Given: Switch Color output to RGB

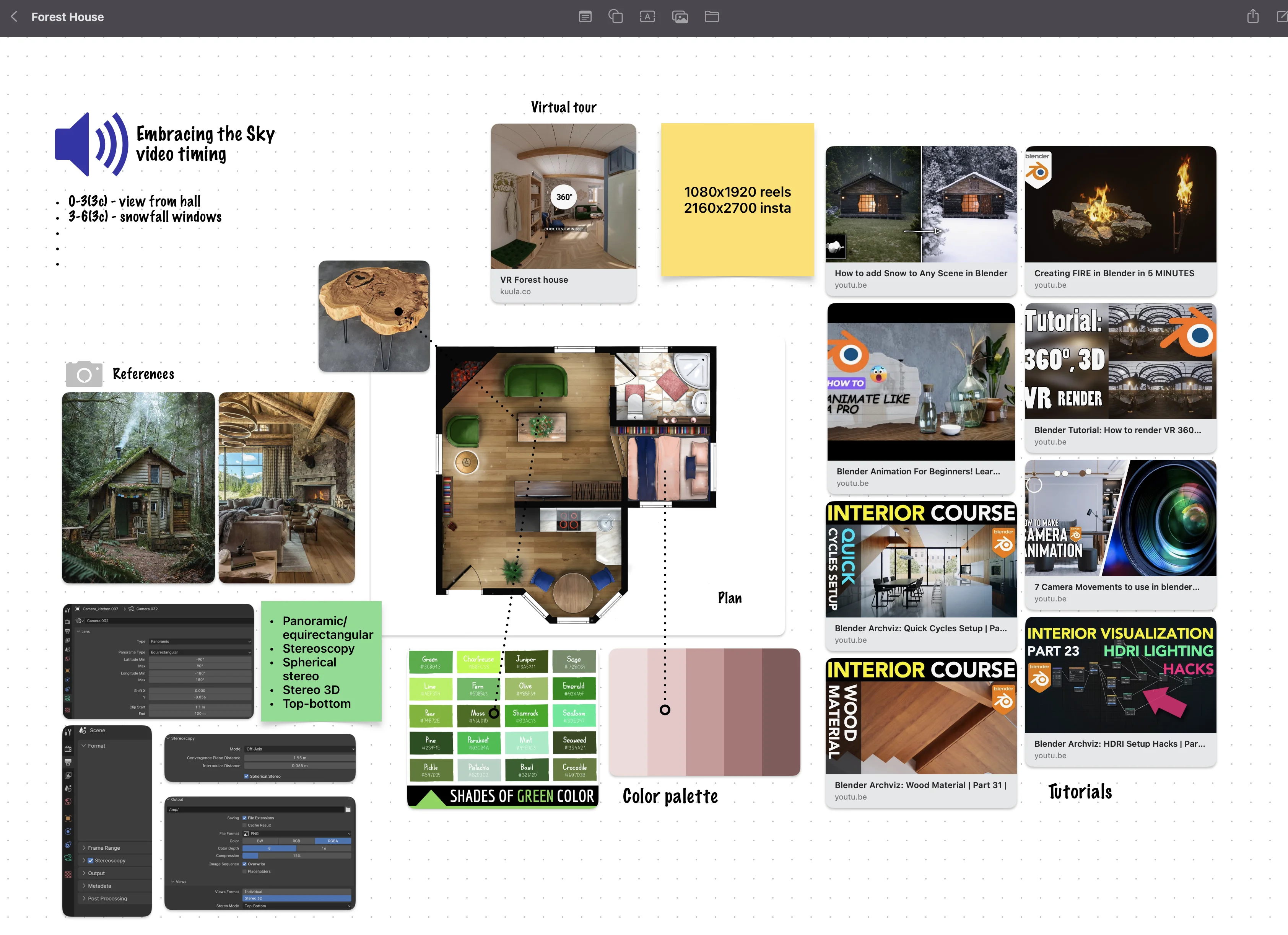Looking at the screenshot, I should 296,841.
